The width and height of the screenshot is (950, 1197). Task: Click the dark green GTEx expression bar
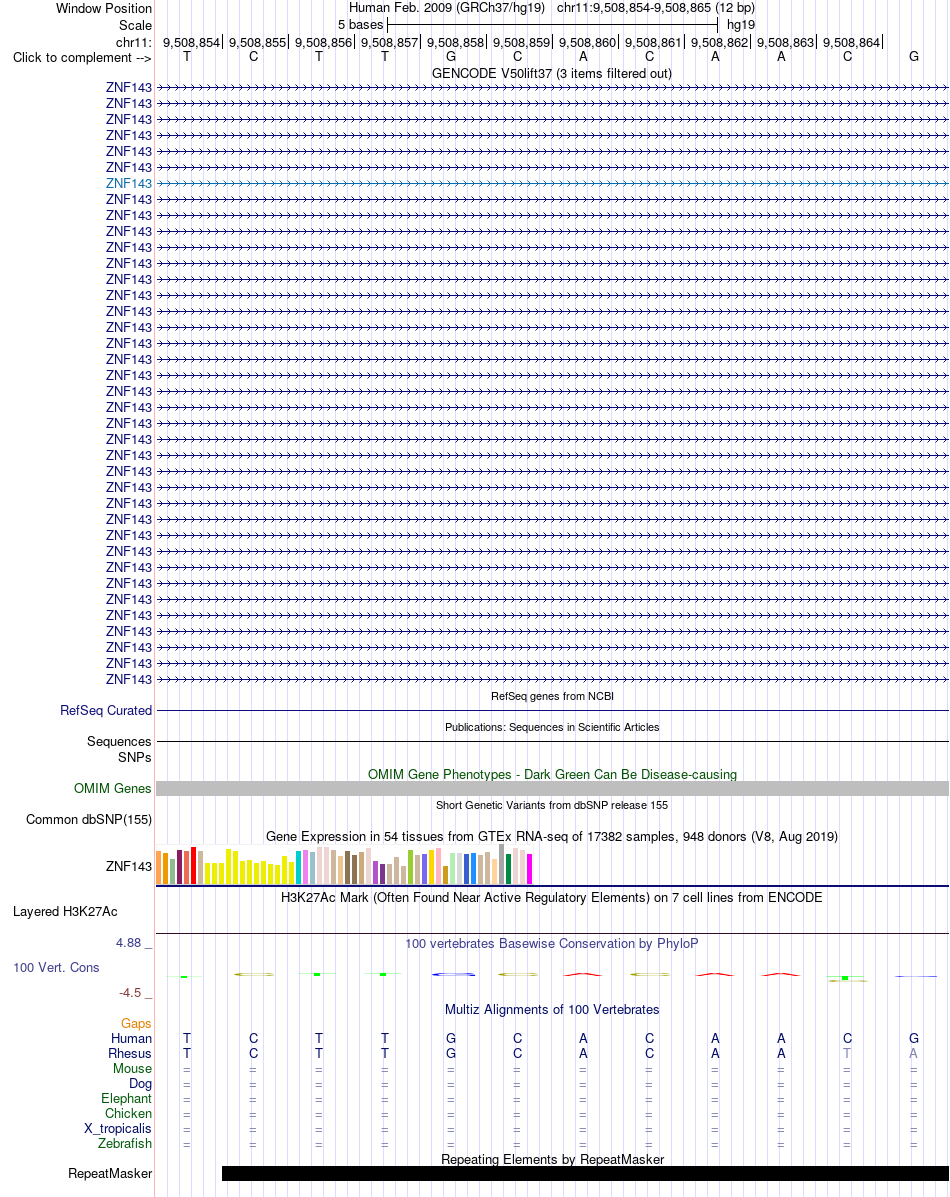509,869
